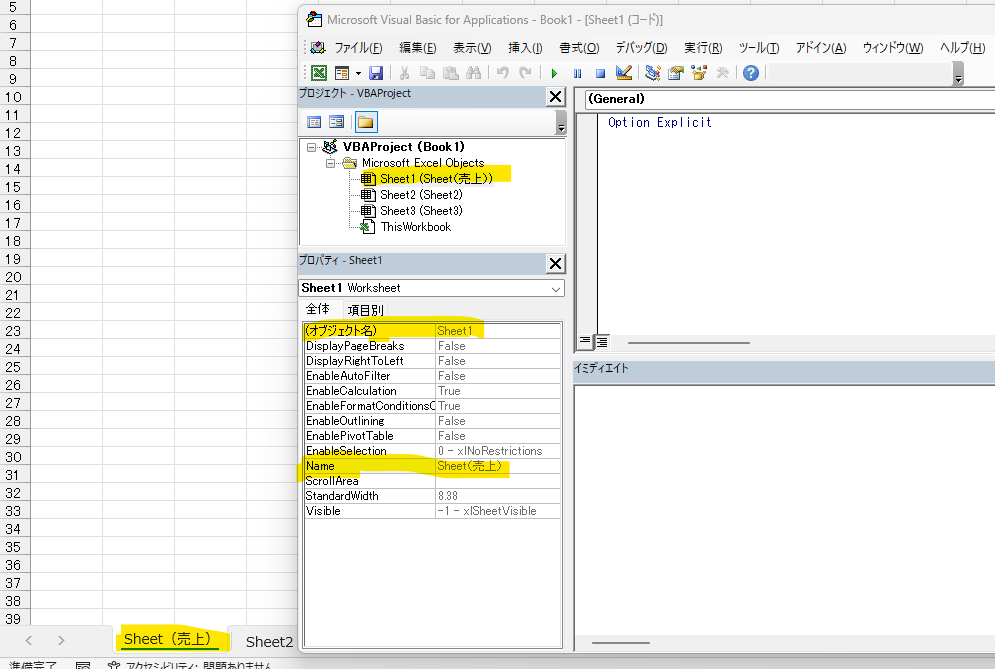Open Visual Basic Help question mark icon
Viewport: 995px width, 669px height.
click(751, 73)
